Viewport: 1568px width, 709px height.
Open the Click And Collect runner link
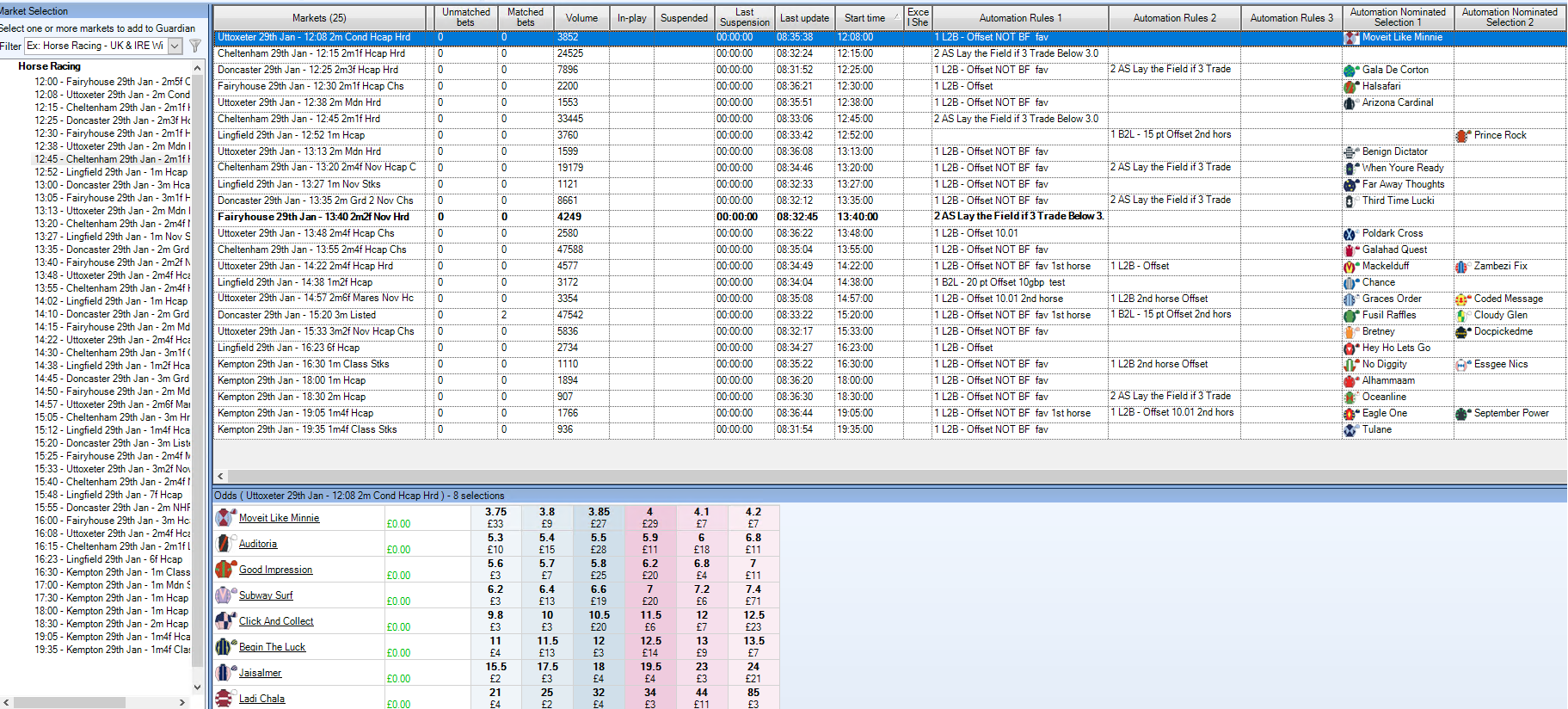pos(276,621)
